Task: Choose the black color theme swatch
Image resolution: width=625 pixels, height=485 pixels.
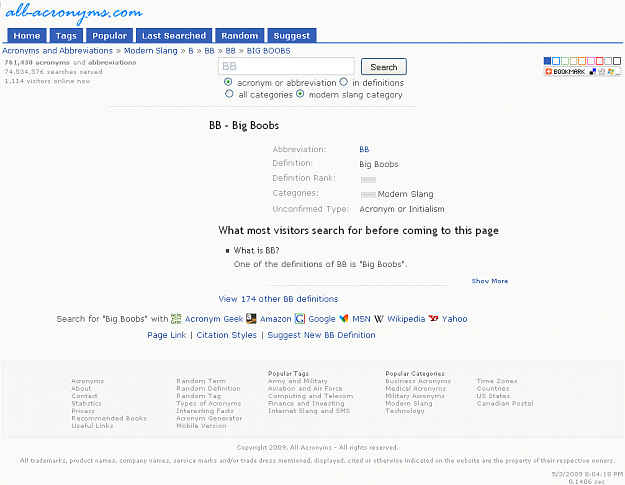Action: tap(617, 61)
